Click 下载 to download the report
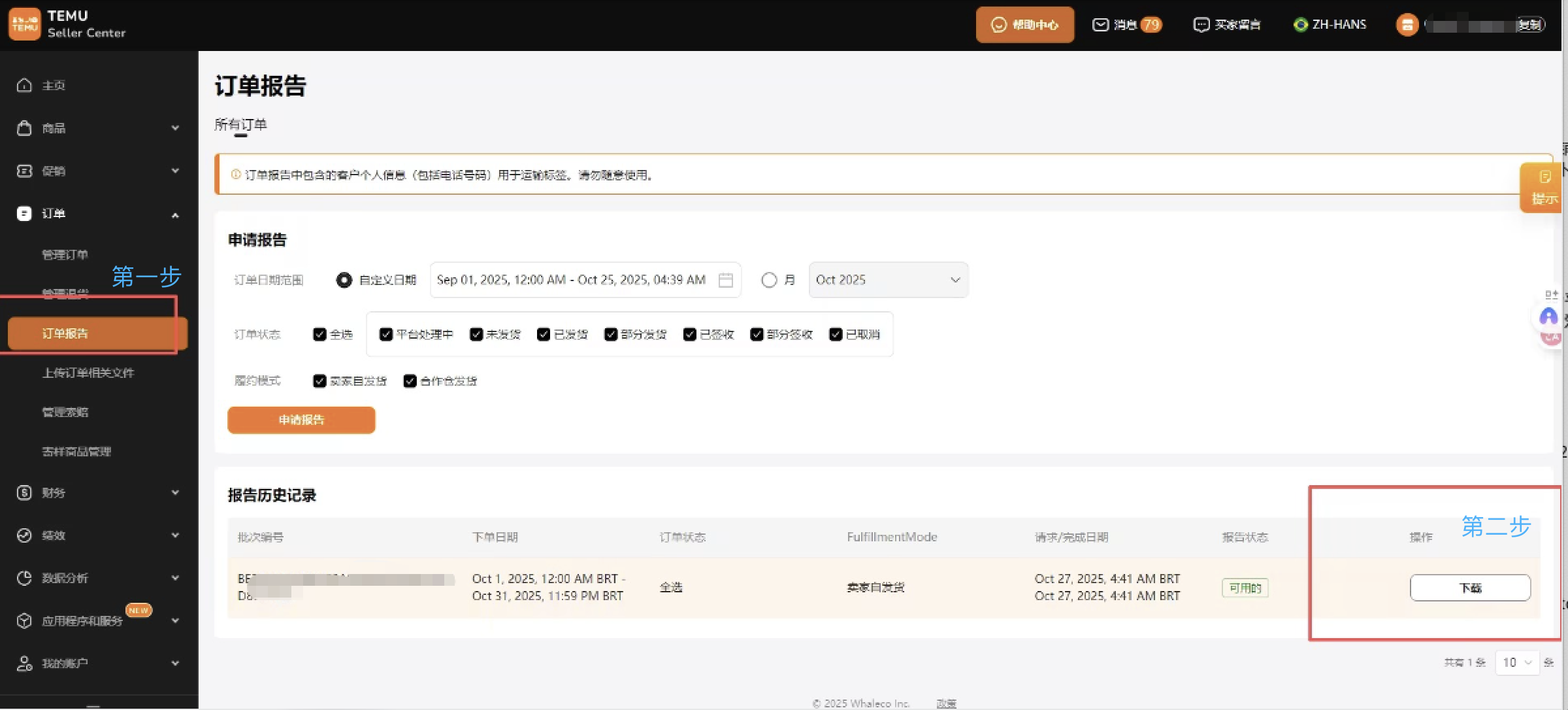This screenshot has height=710, width=1568. point(1470,588)
